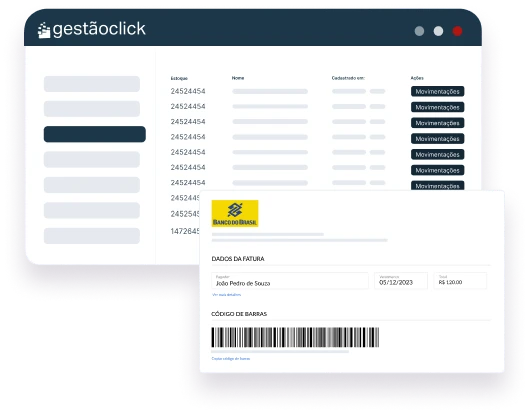Click the white middle window dot
Screen dimensions: 529x414
coord(438,31)
